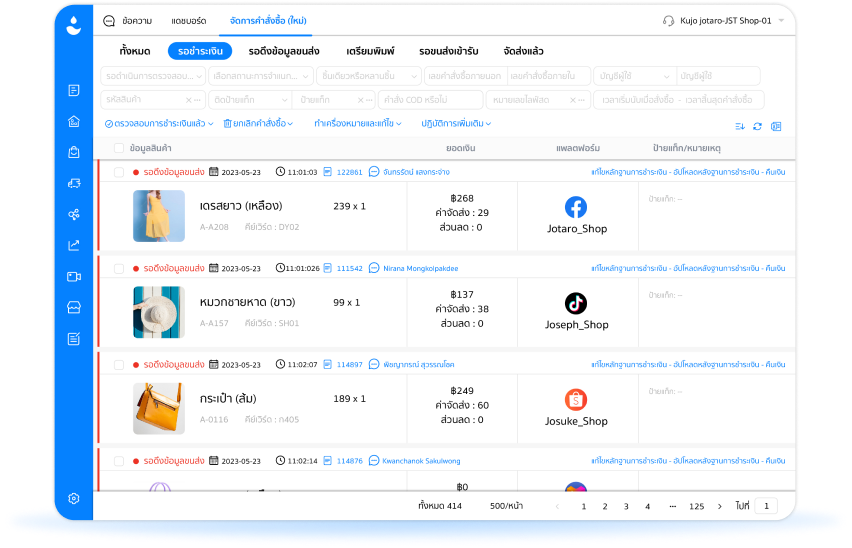
Task: Click the order note icon beside 122861
Action: [x=328, y=172]
